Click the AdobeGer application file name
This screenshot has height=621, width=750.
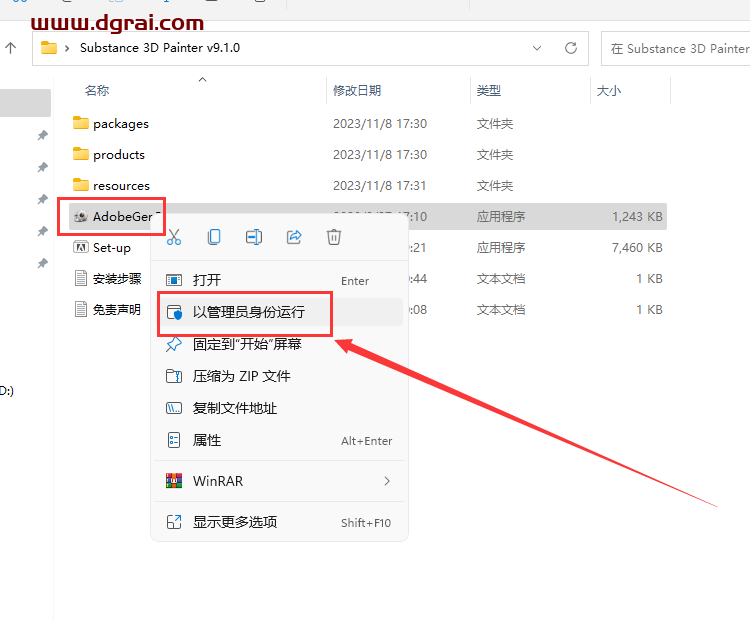tap(123, 216)
